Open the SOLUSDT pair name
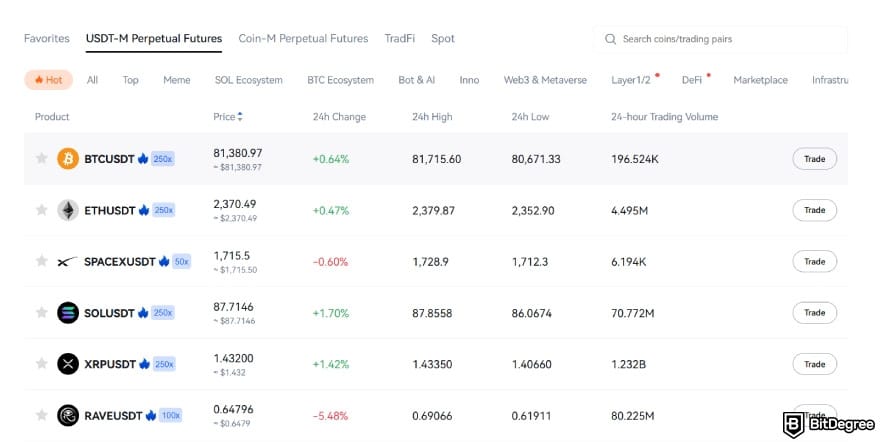The height and width of the screenshot is (444, 880). coord(109,313)
